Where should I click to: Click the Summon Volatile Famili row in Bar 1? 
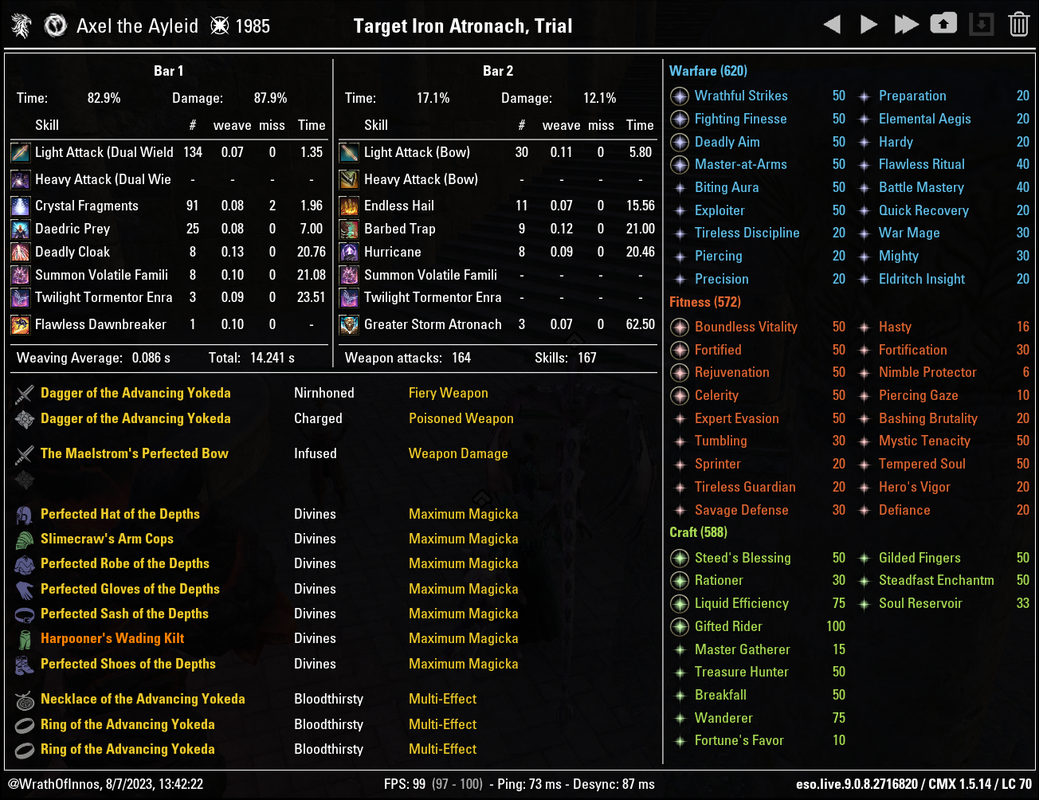click(168, 275)
